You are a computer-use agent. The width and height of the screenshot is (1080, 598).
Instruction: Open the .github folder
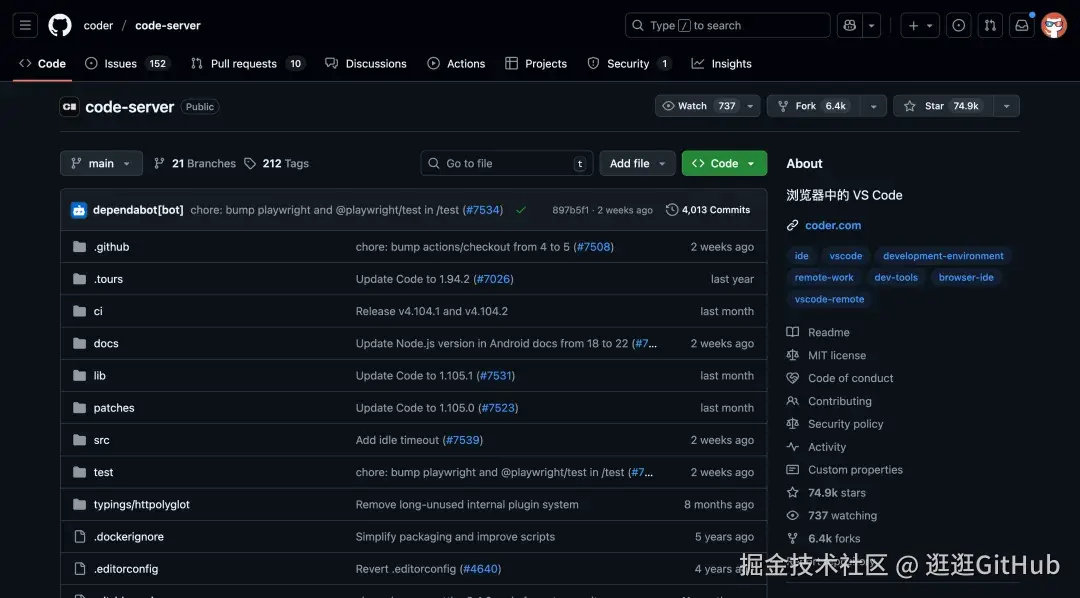pyautogui.click(x=112, y=247)
